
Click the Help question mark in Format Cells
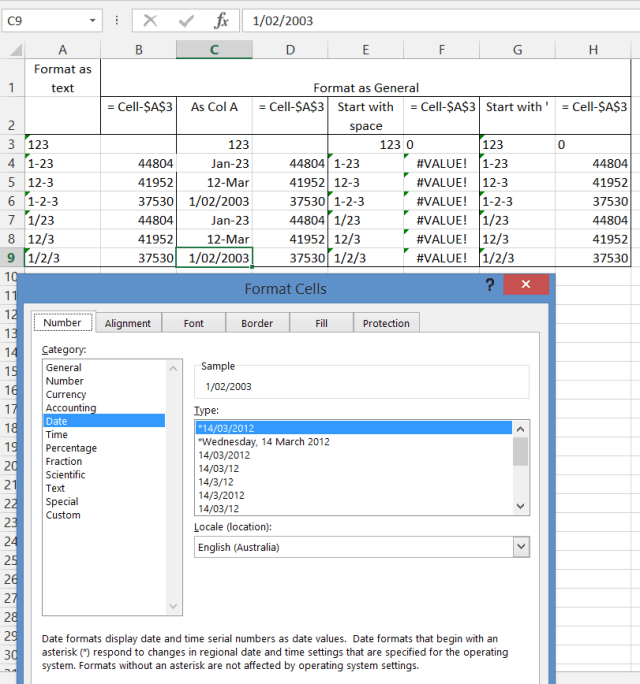[x=490, y=286]
